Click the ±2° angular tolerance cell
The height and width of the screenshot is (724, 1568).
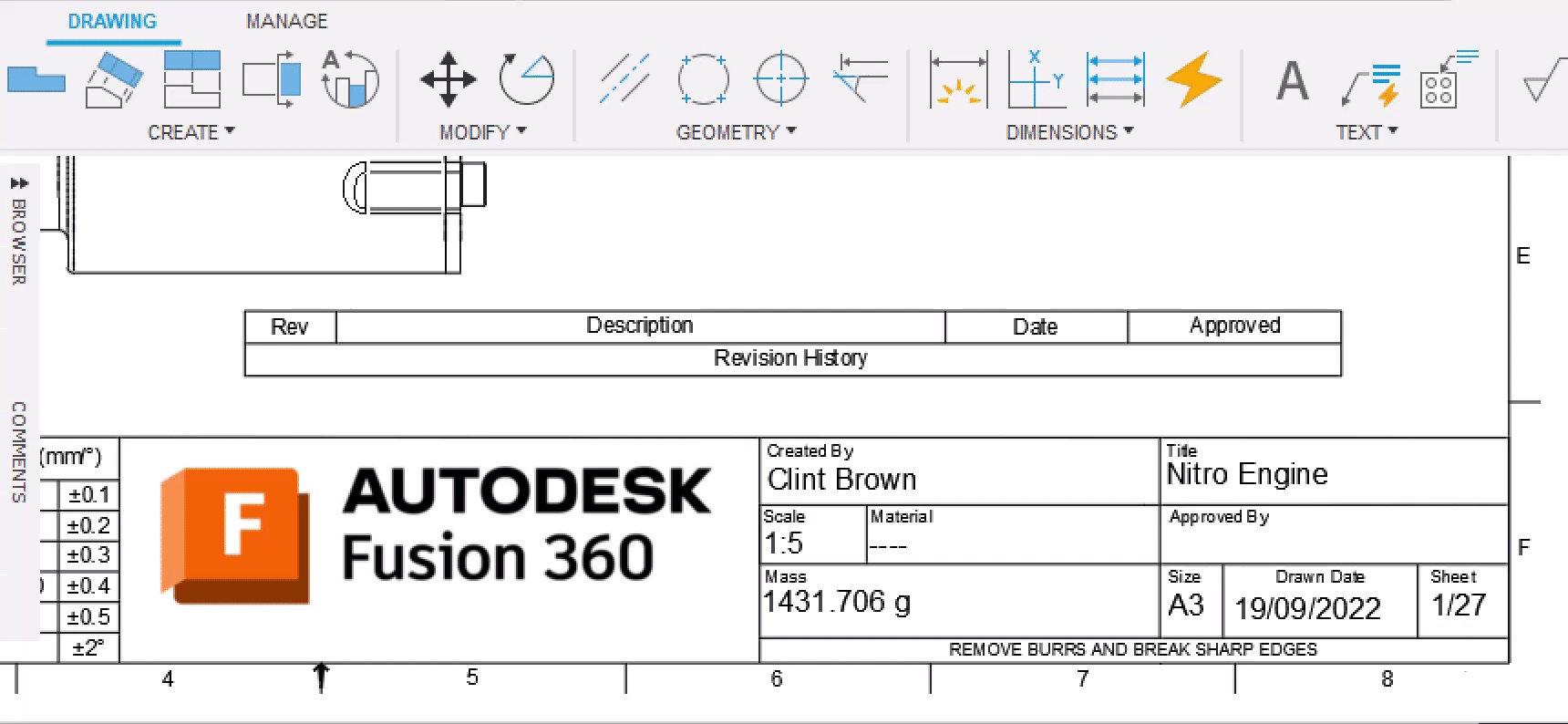[88, 647]
